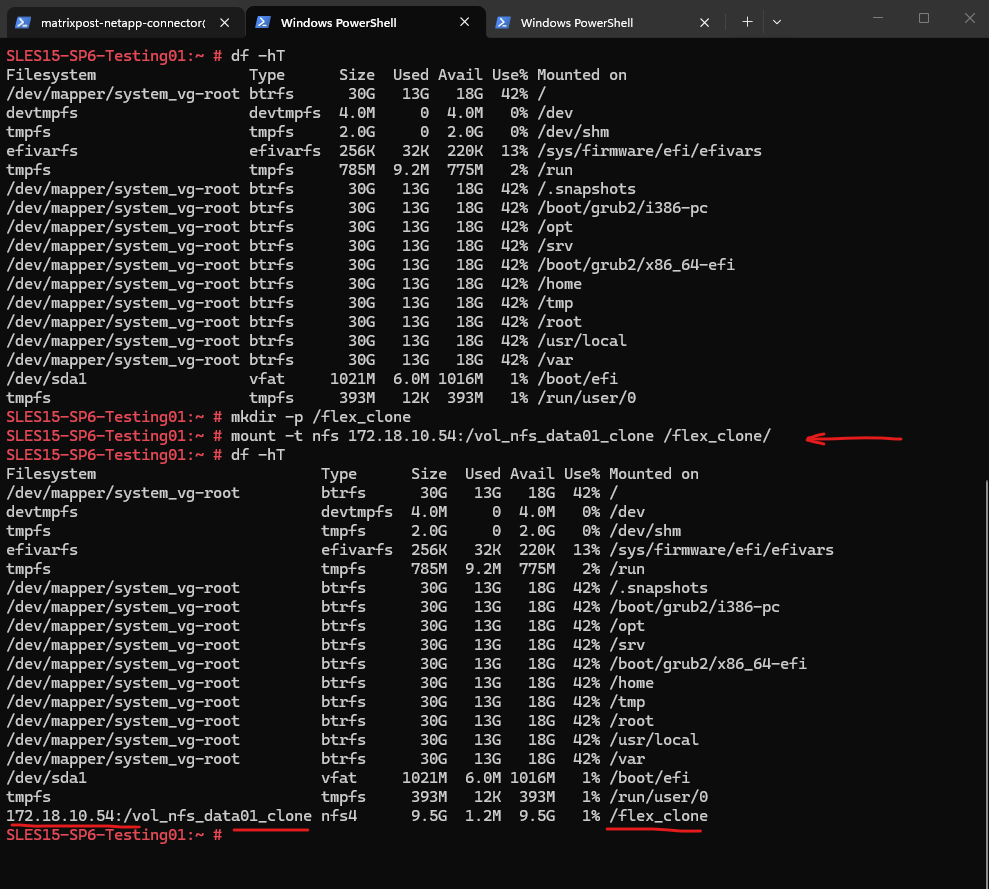989x889 pixels.
Task: Open a new terminal tab
Action: point(747,22)
